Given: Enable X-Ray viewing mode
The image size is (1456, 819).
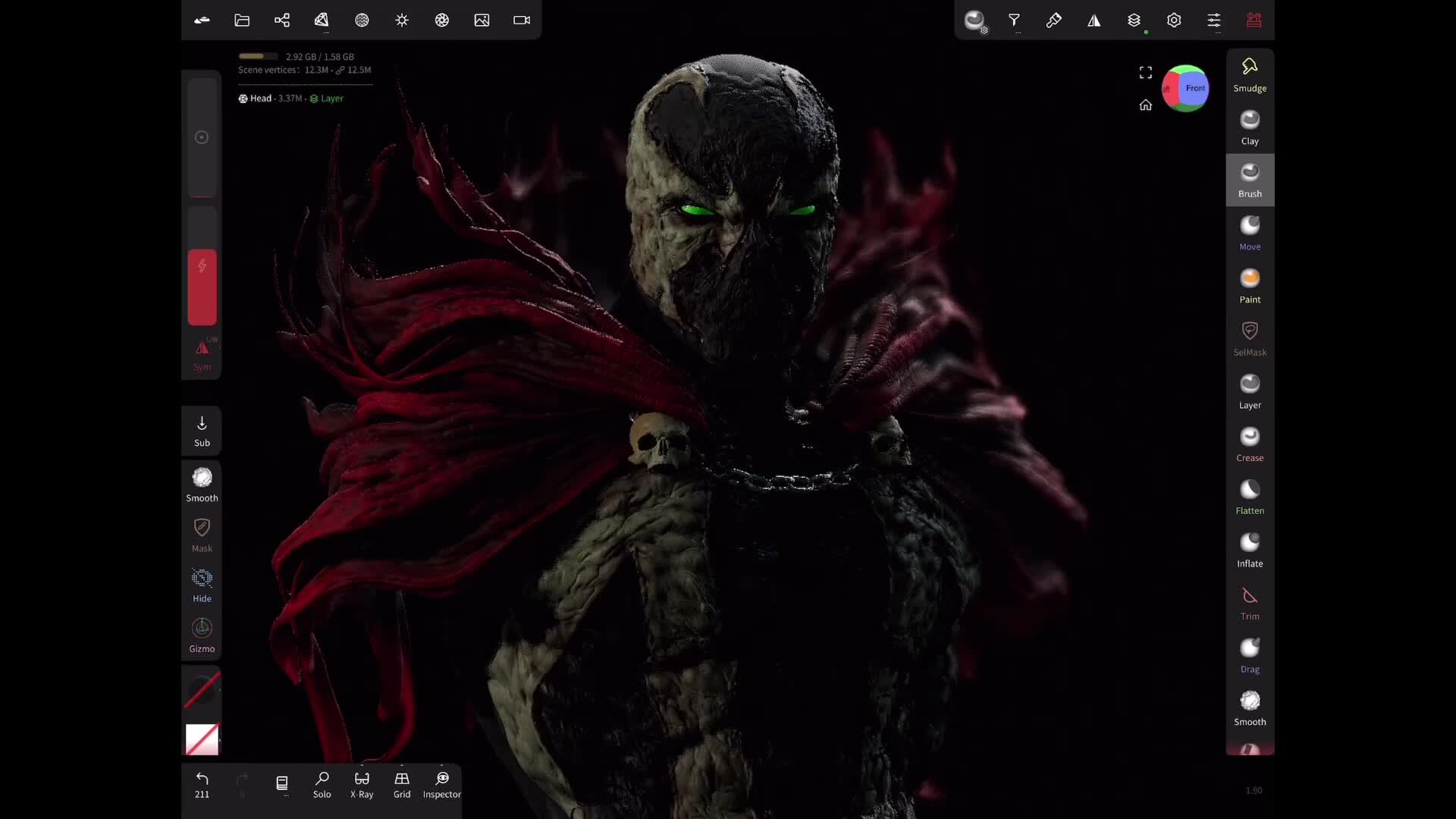Looking at the screenshot, I should click(x=362, y=785).
